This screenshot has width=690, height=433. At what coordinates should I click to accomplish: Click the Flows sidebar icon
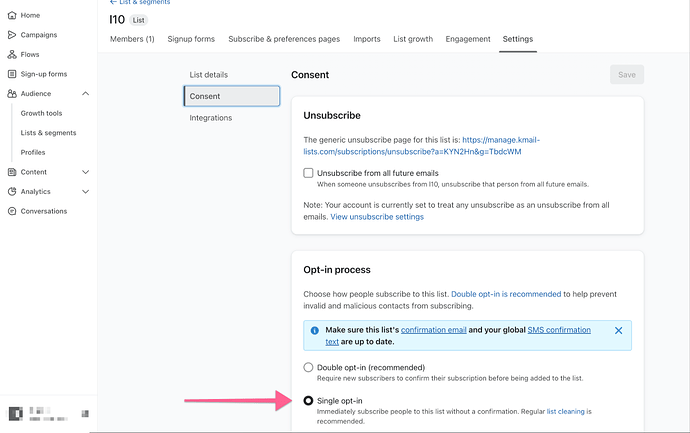(12, 54)
